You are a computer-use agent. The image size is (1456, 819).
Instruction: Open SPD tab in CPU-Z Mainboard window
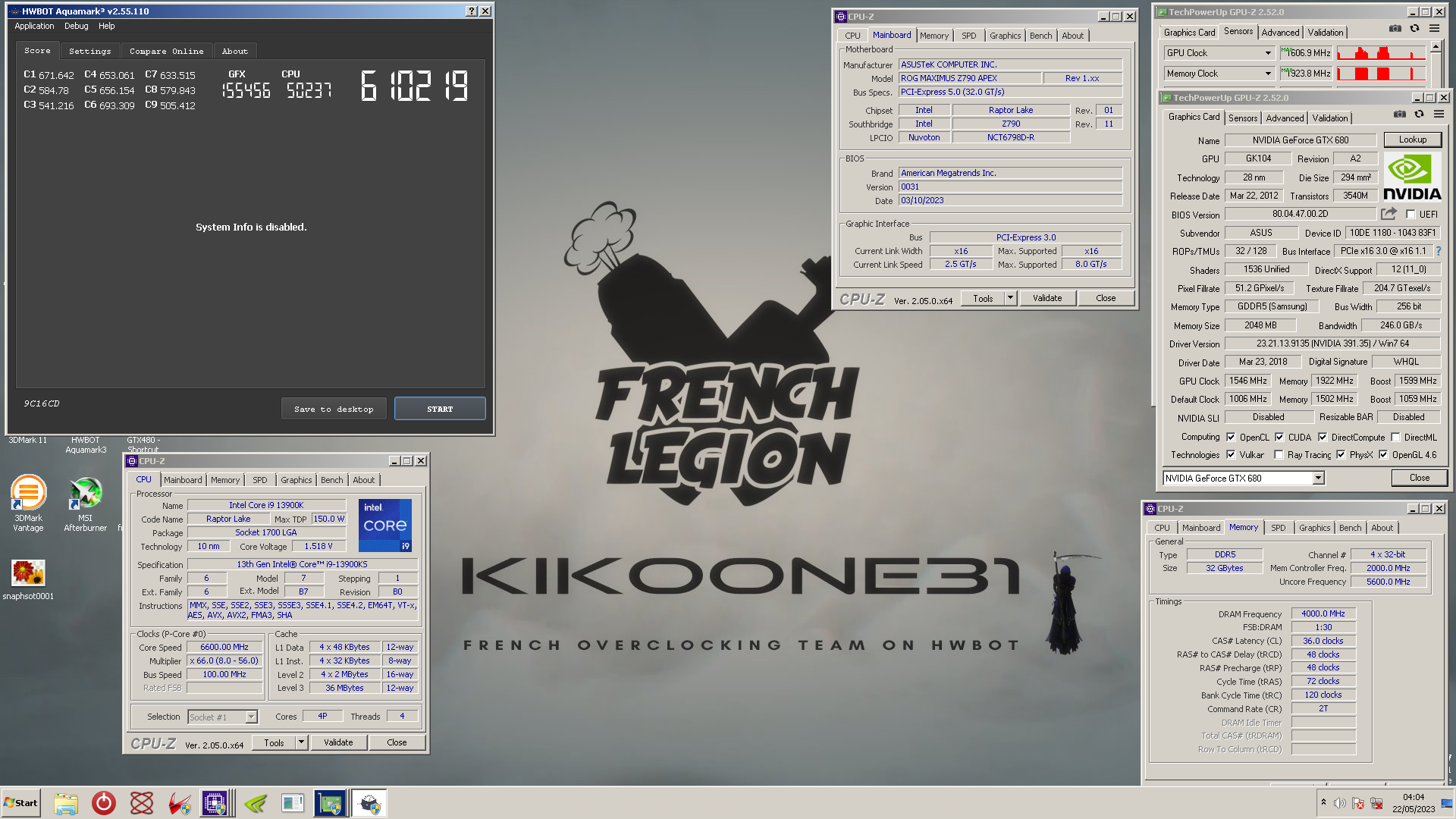(x=968, y=36)
